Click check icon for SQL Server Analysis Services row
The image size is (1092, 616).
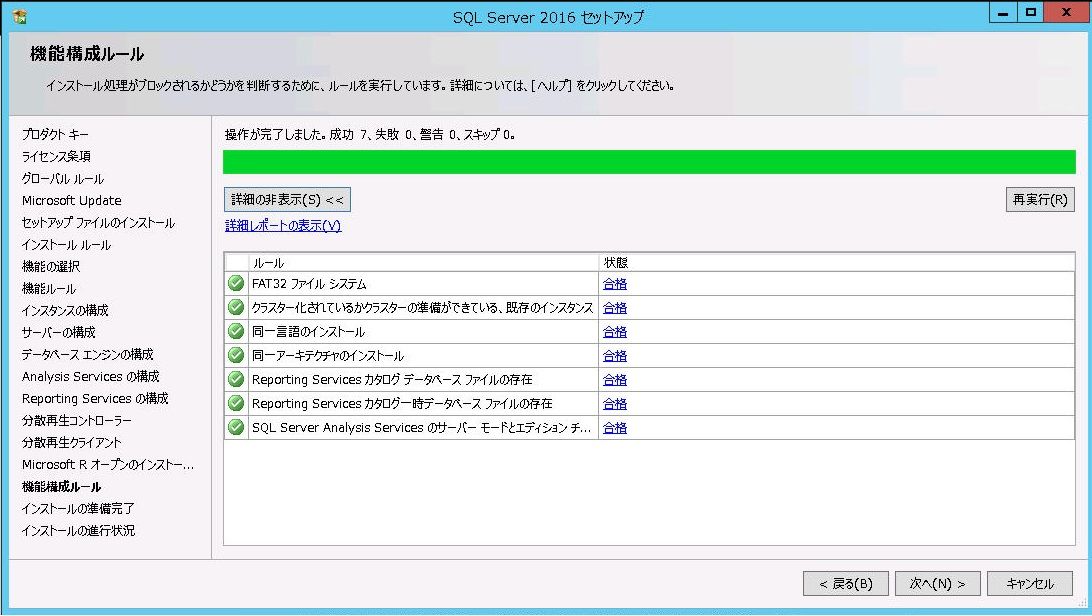(236, 427)
